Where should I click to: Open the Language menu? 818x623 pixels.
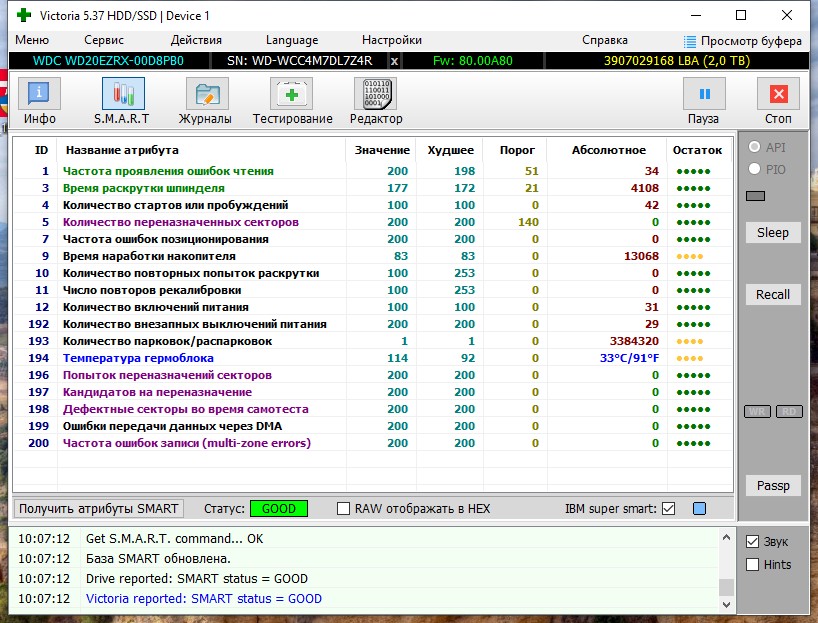tap(292, 40)
